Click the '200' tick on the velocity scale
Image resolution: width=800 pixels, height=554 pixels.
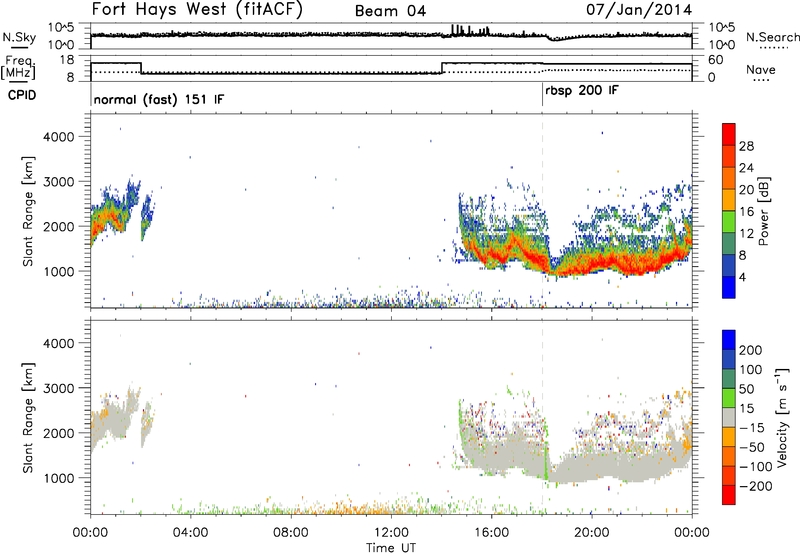click(x=751, y=350)
